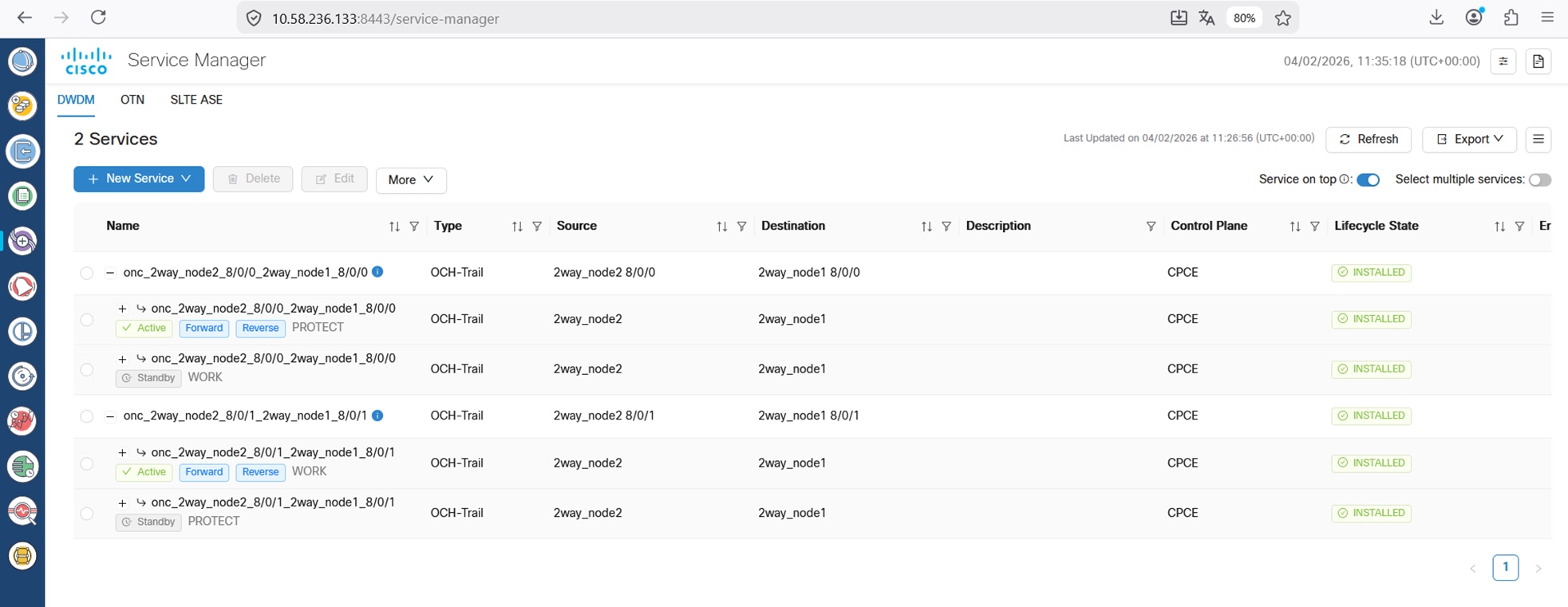Go to page 1 in pagination
The image size is (1568, 607).
pyautogui.click(x=1506, y=567)
